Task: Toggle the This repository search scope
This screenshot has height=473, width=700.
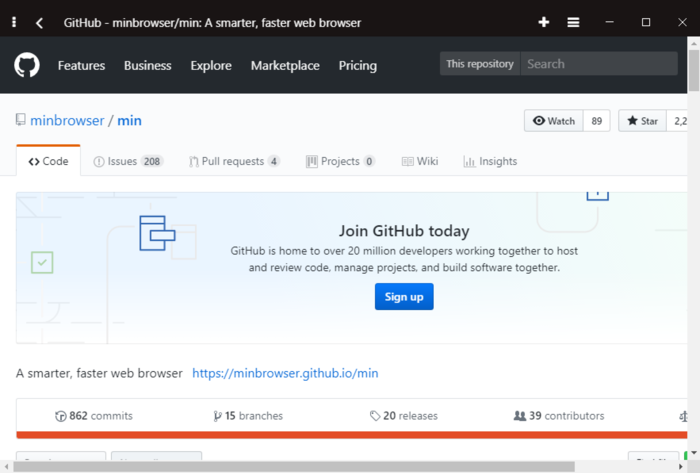Action: click(480, 64)
